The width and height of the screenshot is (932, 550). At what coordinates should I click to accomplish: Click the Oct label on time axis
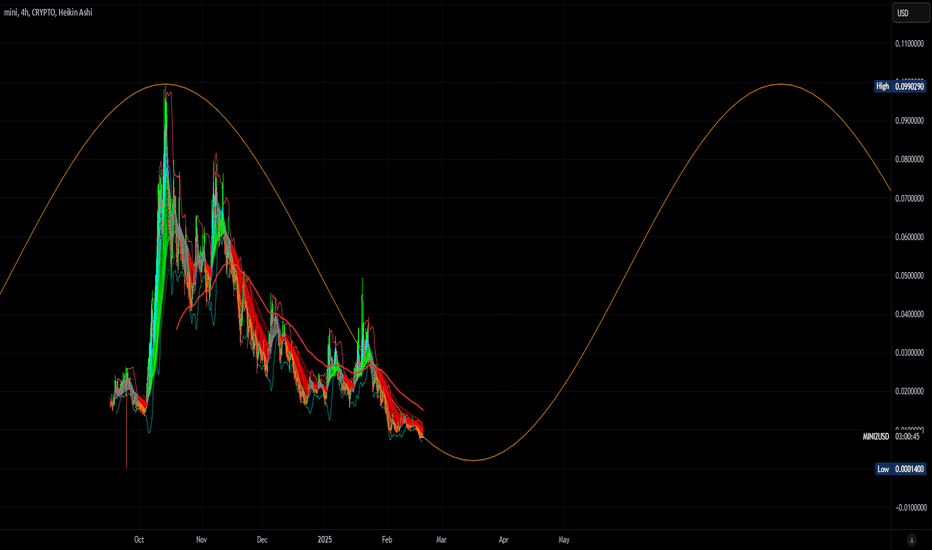138,540
